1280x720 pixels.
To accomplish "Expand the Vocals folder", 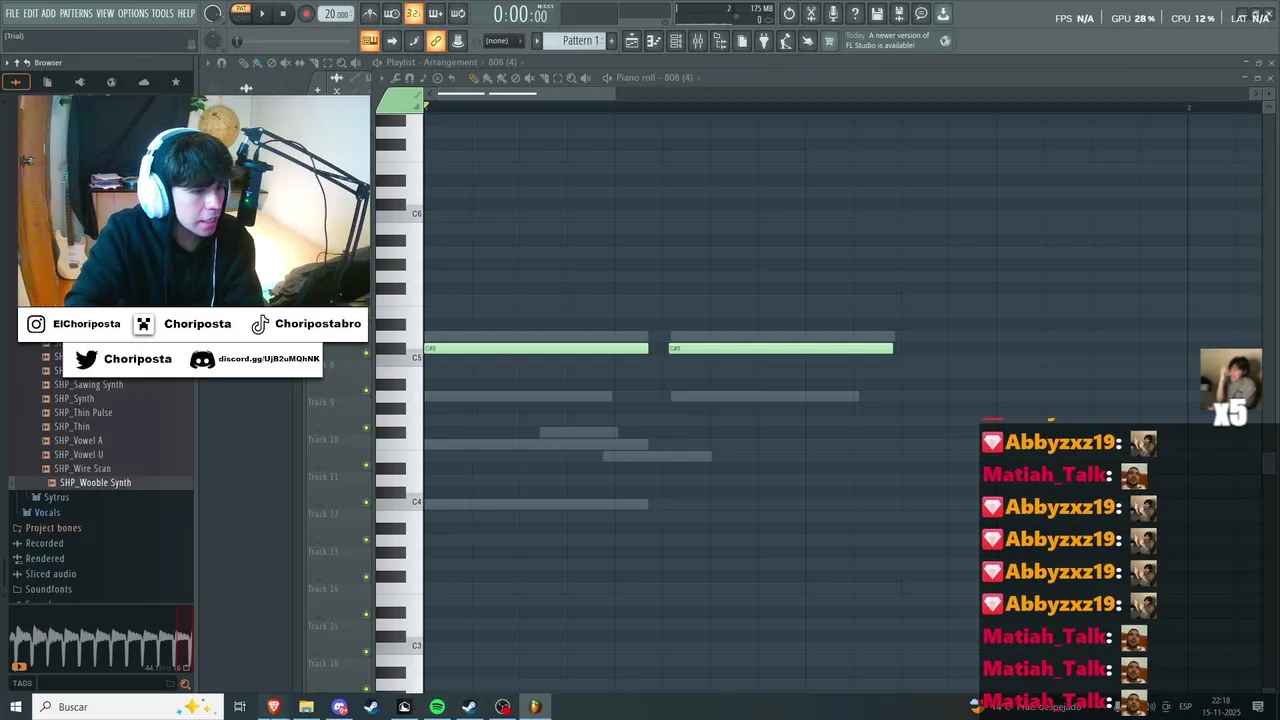I will pos(47,513).
